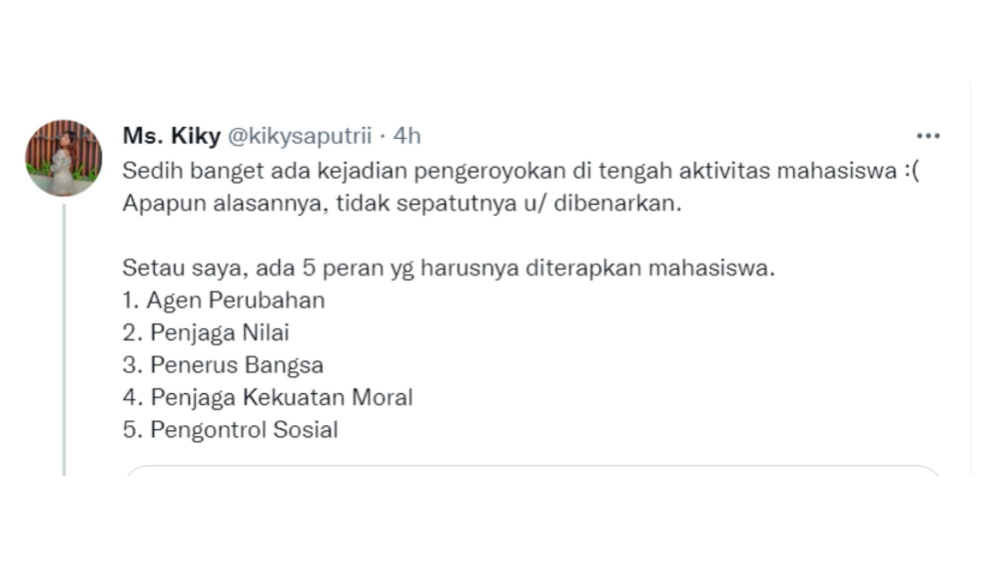Screen dimensions: 999x562
Task: Click Ms. Kiky's profile avatar
Action: click(63, 158)
